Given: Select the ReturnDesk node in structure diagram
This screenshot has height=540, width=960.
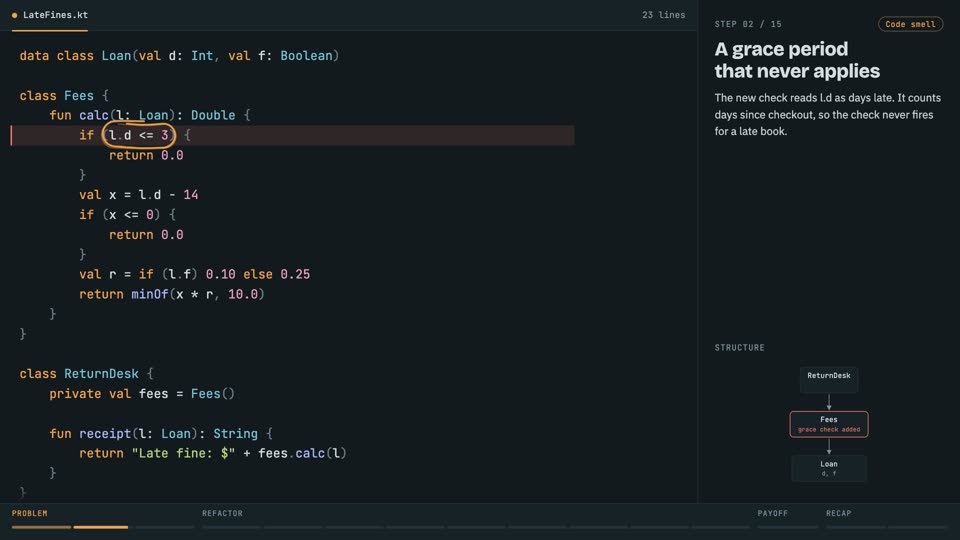Looking at the screenshot, I should click(828, 379).
